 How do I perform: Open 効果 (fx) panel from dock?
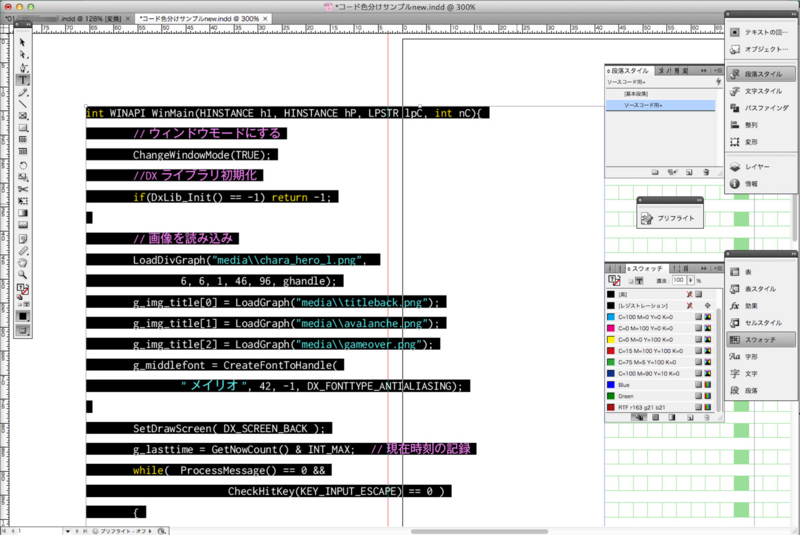[x=761, y=306]
